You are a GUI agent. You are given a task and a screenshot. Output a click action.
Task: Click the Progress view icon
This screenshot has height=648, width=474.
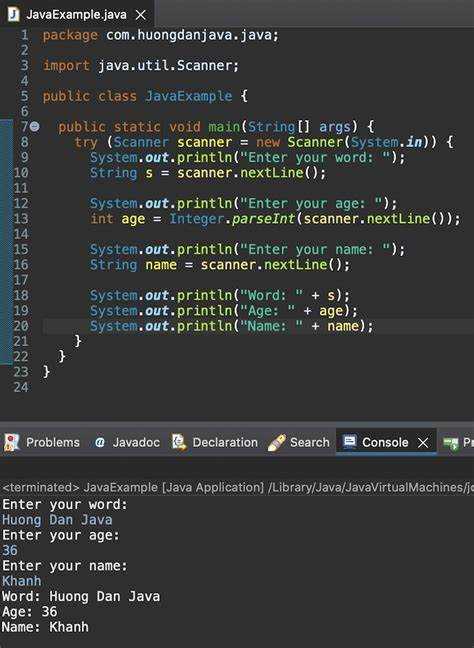pos(451,443)
